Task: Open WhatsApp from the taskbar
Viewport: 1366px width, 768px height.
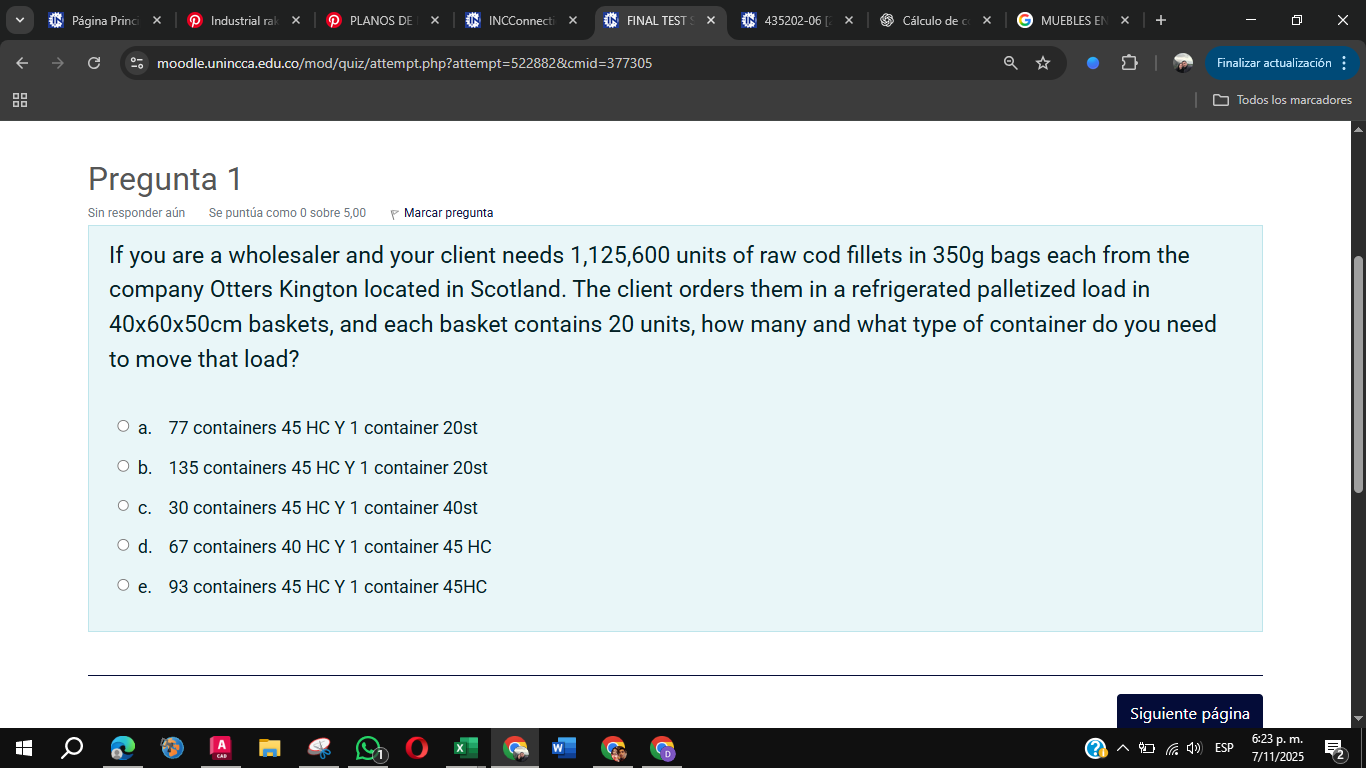Action: [x=368, y=748]
